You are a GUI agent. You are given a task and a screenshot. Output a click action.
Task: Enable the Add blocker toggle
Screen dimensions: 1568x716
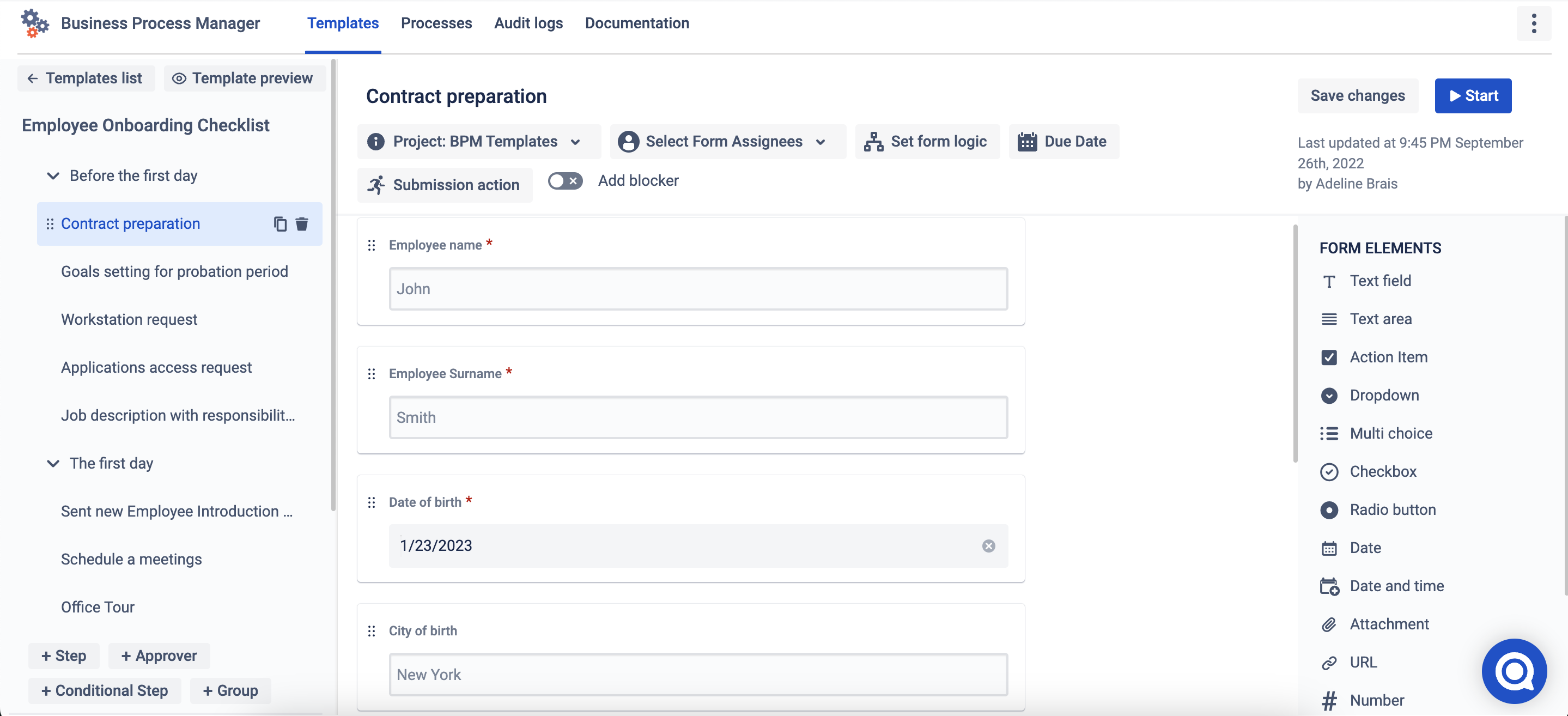tap(565, 181)
